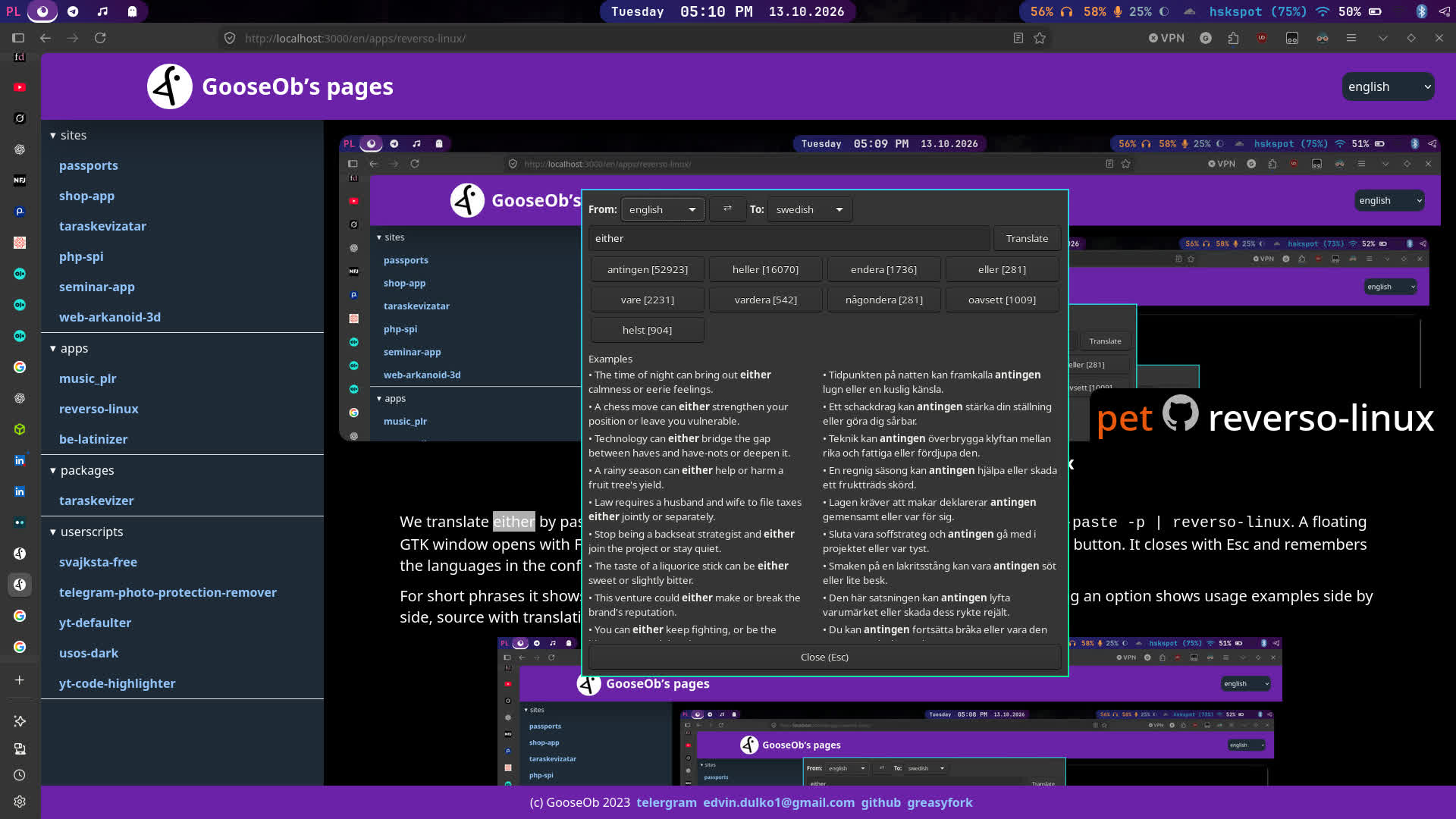Open reader view icon in address bar
This screenshot has width=1456, height=819.
click(x=1018, y=38)
